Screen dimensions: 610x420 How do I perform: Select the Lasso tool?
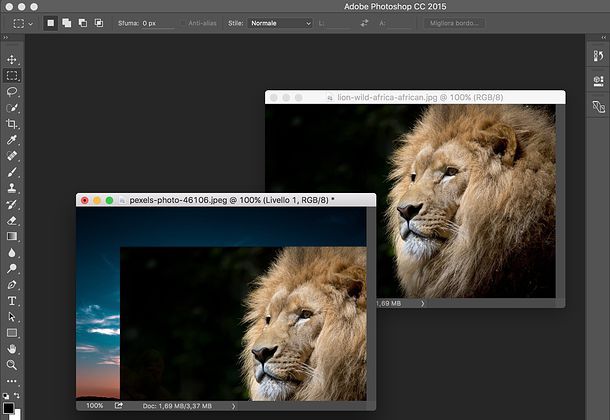(12, 91)
